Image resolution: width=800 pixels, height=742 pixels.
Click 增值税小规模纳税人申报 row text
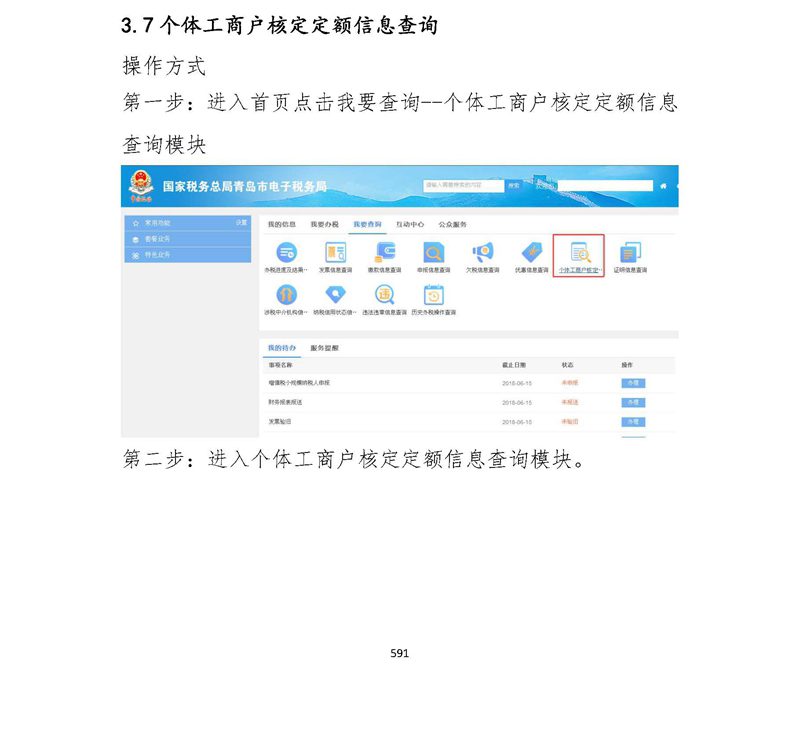(299, 383)
